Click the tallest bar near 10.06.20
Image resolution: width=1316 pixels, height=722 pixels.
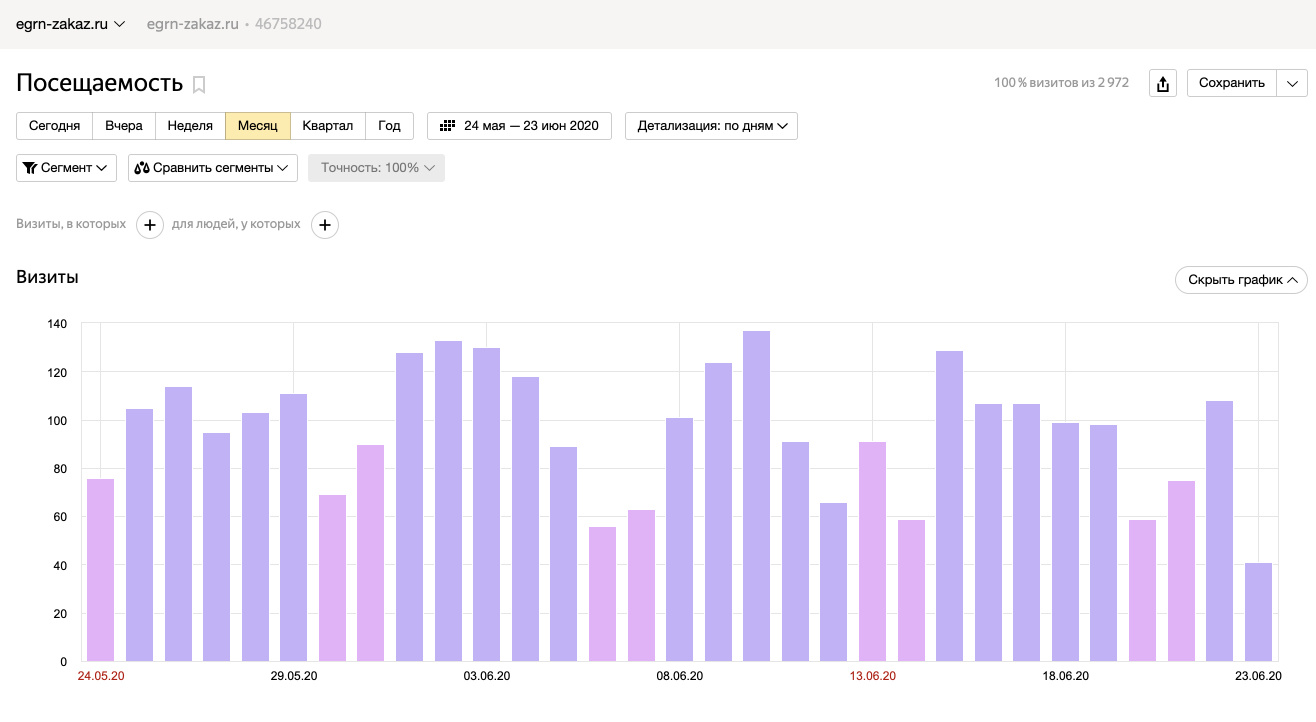click(756, 495)
